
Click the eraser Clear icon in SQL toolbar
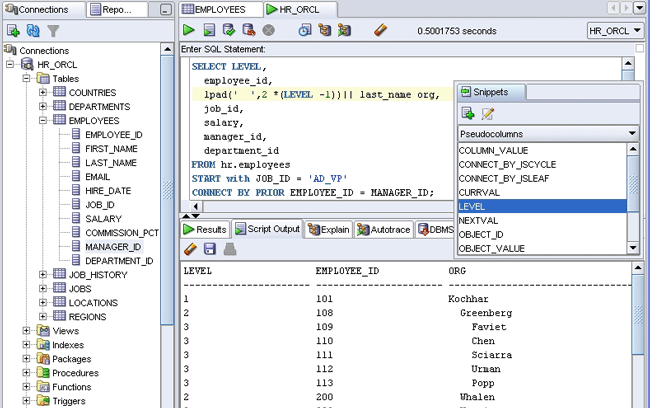point(380,31)
